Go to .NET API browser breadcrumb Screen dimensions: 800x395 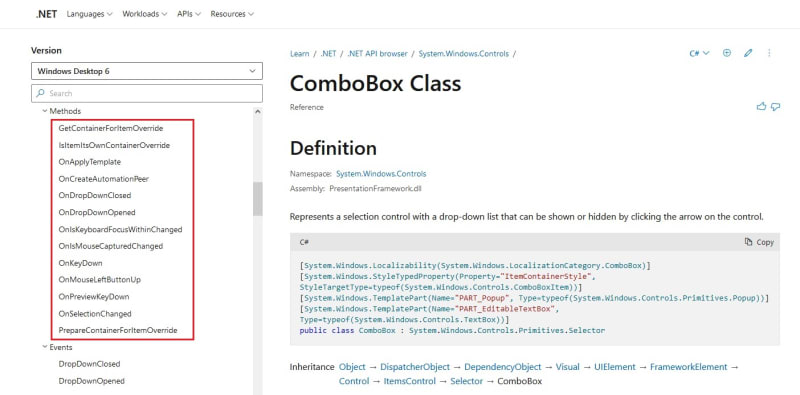[x=378, y=54]
